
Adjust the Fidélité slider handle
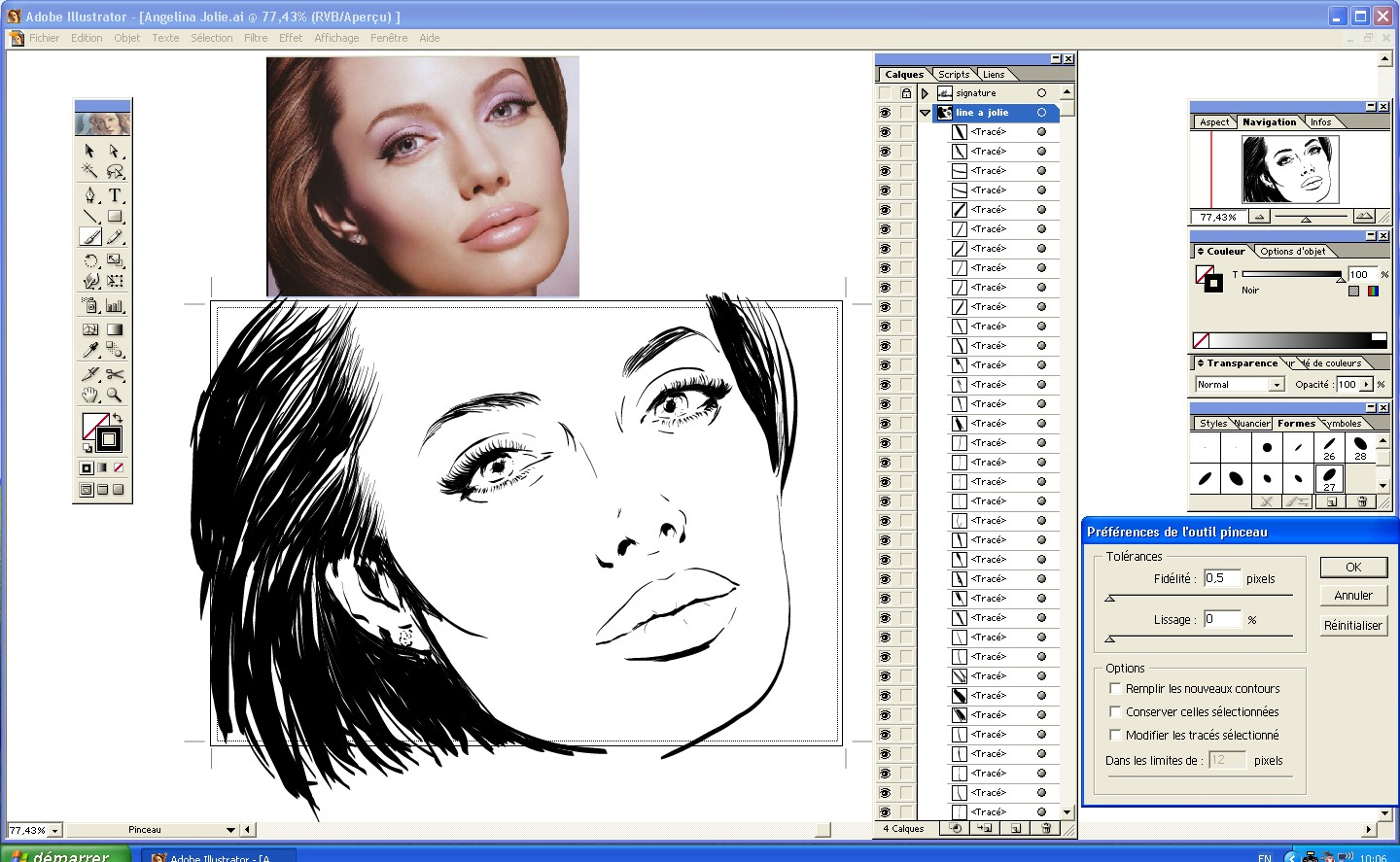[1109, 599]
